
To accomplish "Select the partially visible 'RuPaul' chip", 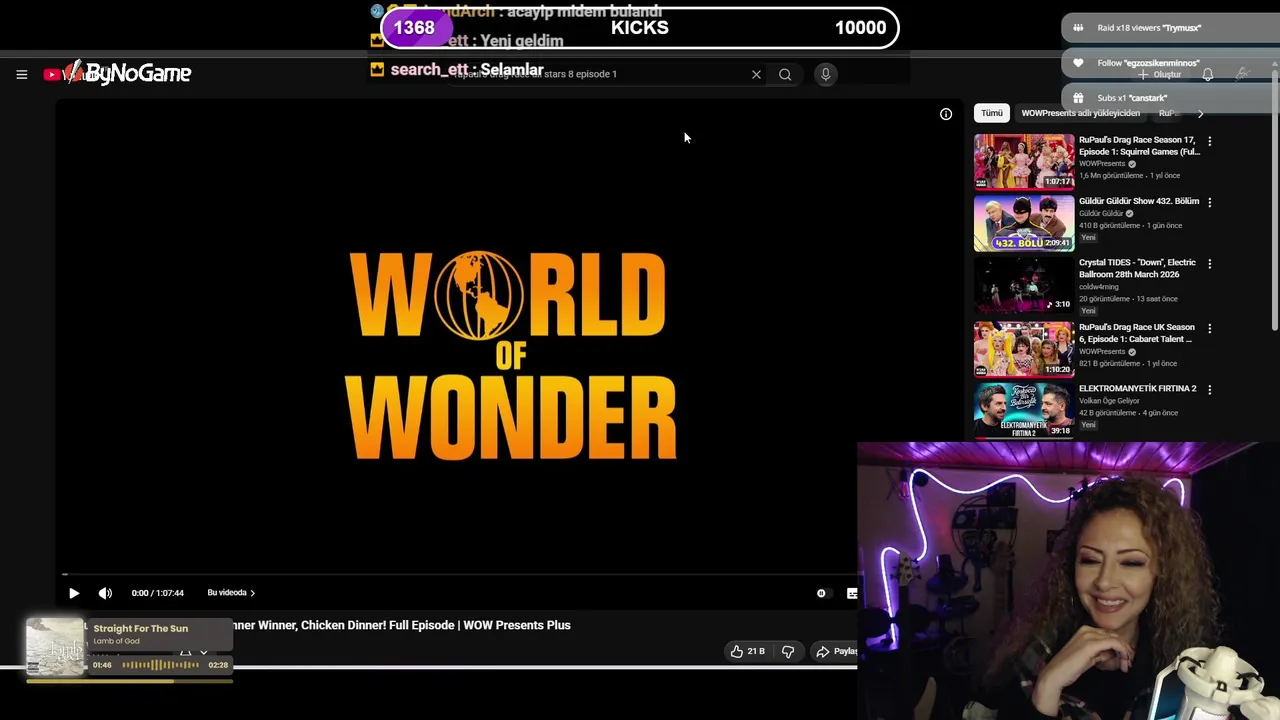I will 1168,113.
